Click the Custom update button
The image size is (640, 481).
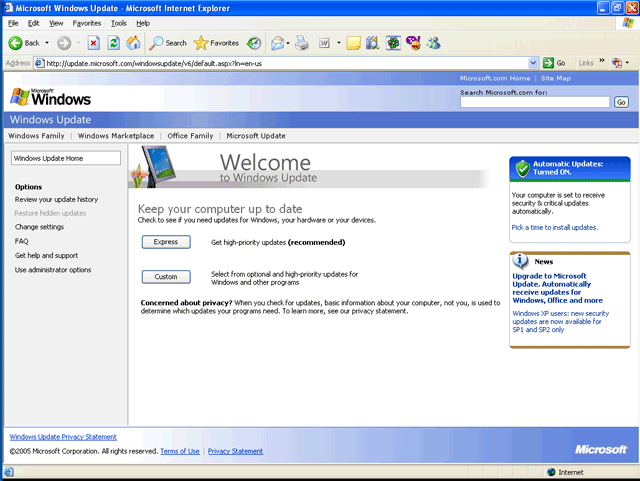[x=166, y=276]
